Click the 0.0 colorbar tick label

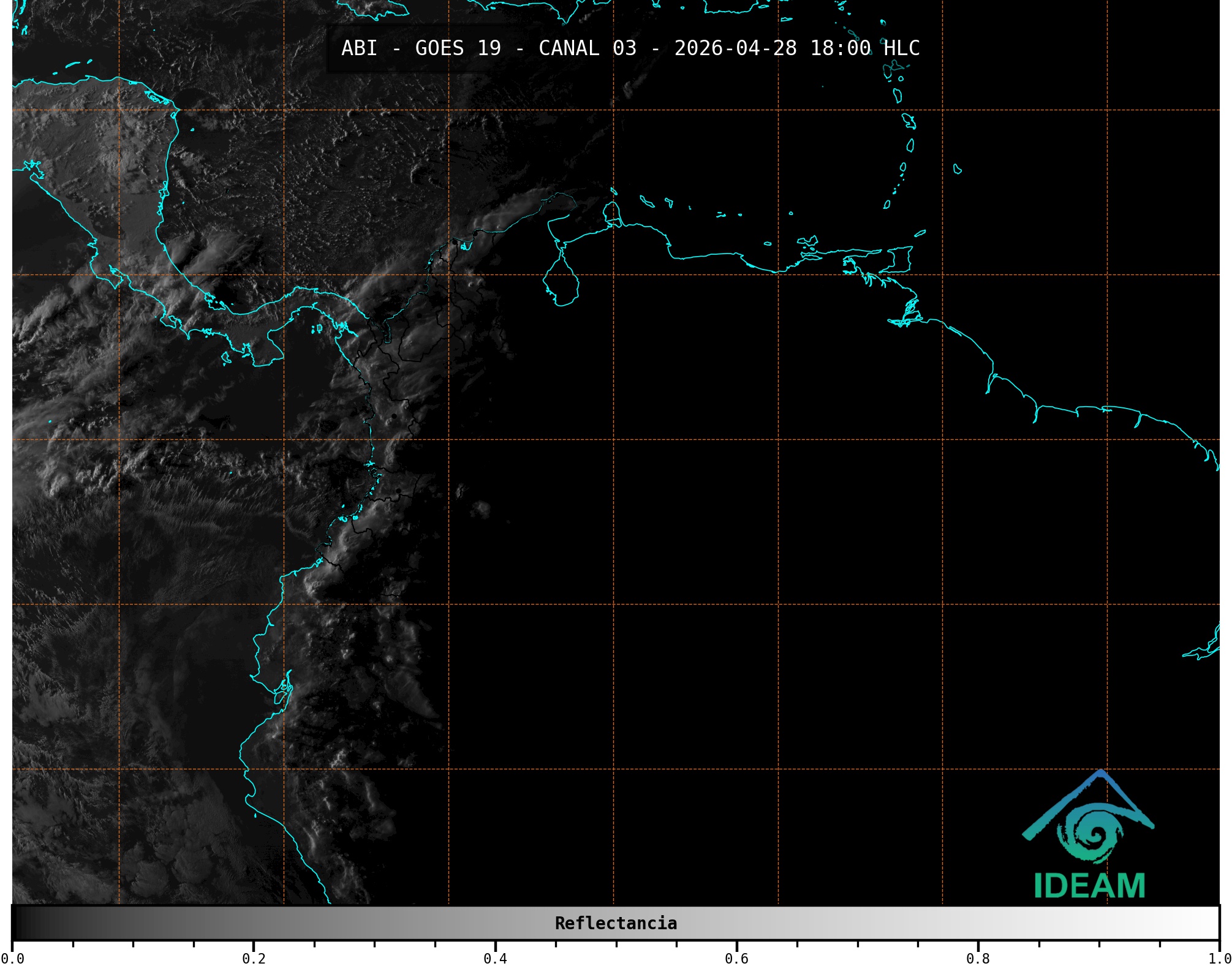click(12, 959)
